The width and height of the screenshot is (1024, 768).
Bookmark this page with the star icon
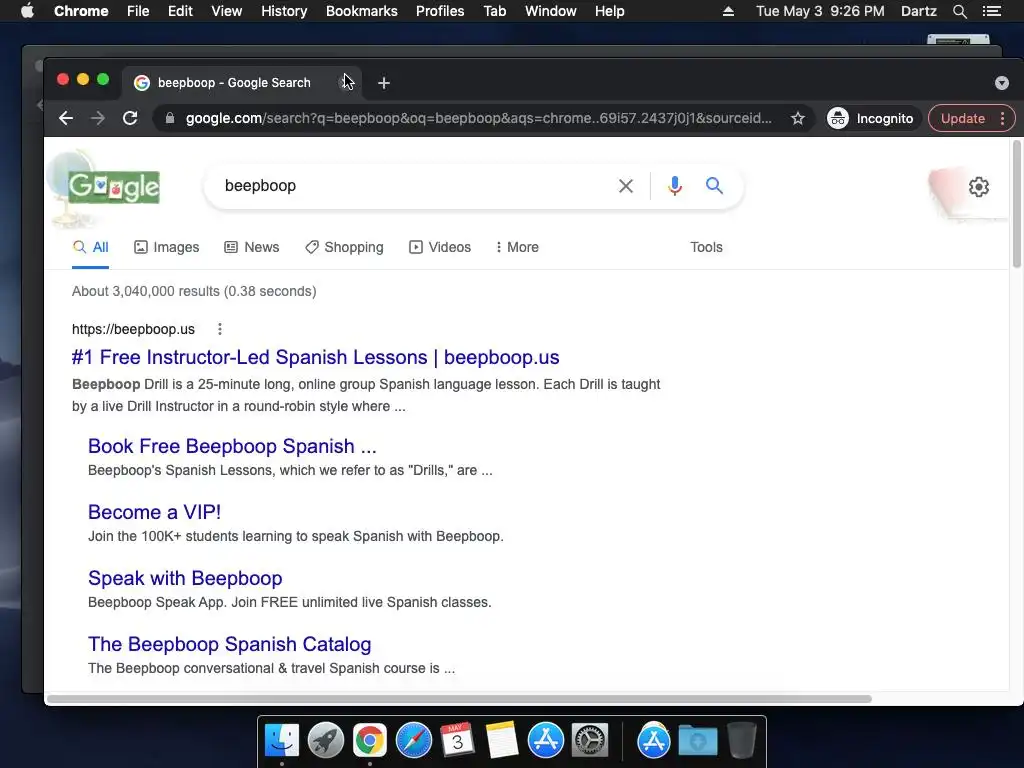click(x=797, y=118)
